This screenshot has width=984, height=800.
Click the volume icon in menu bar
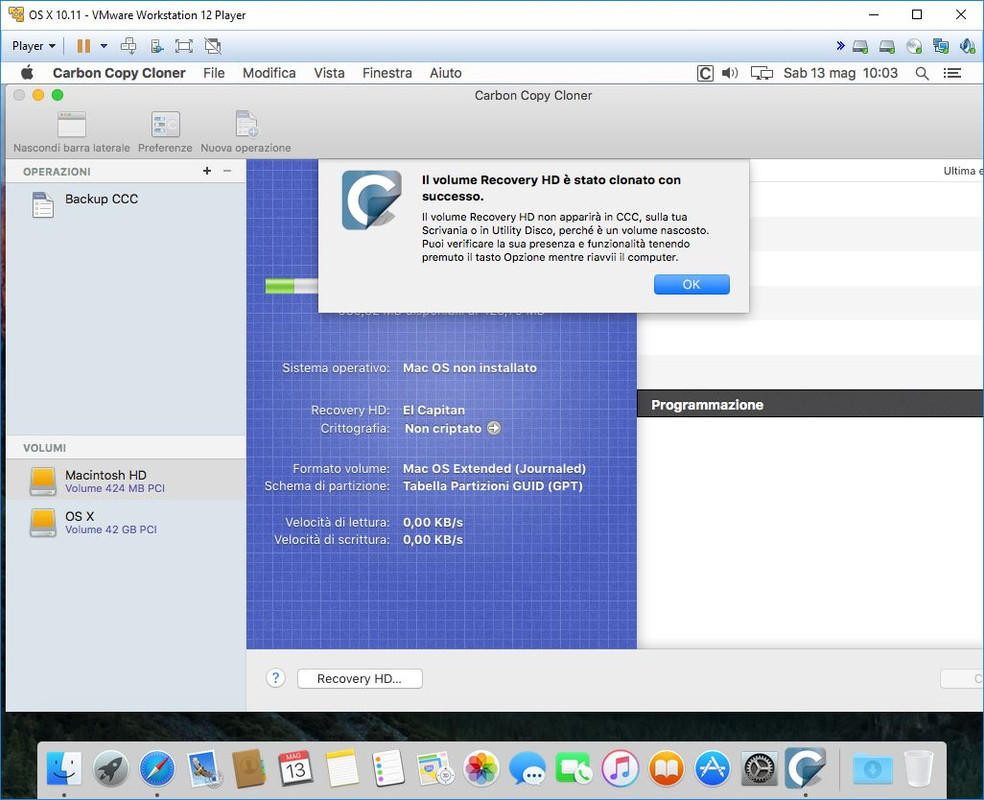730,73
